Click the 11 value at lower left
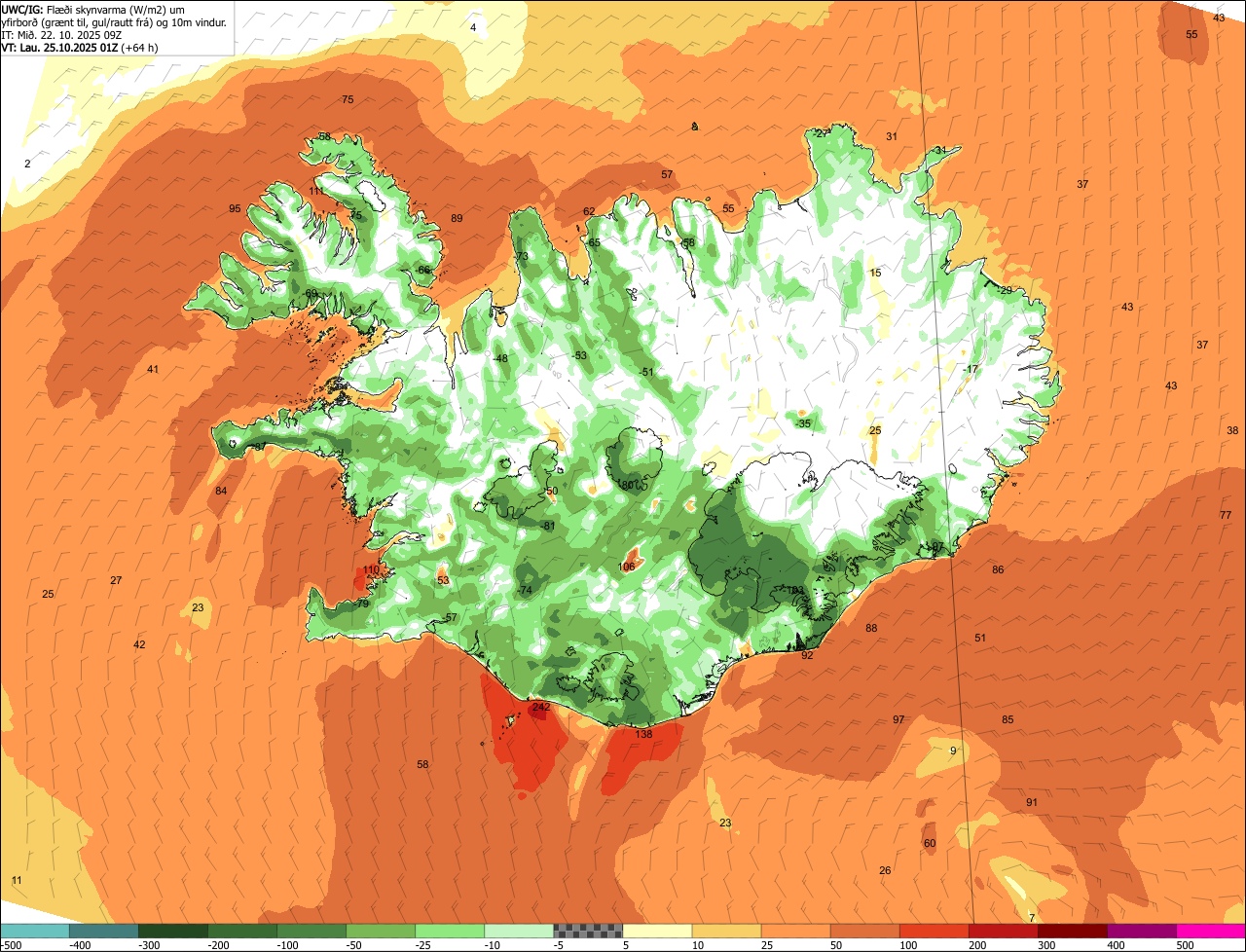The height and width of the screenshot is (952, 1246). pyautogui.click(x=17, y=880)
